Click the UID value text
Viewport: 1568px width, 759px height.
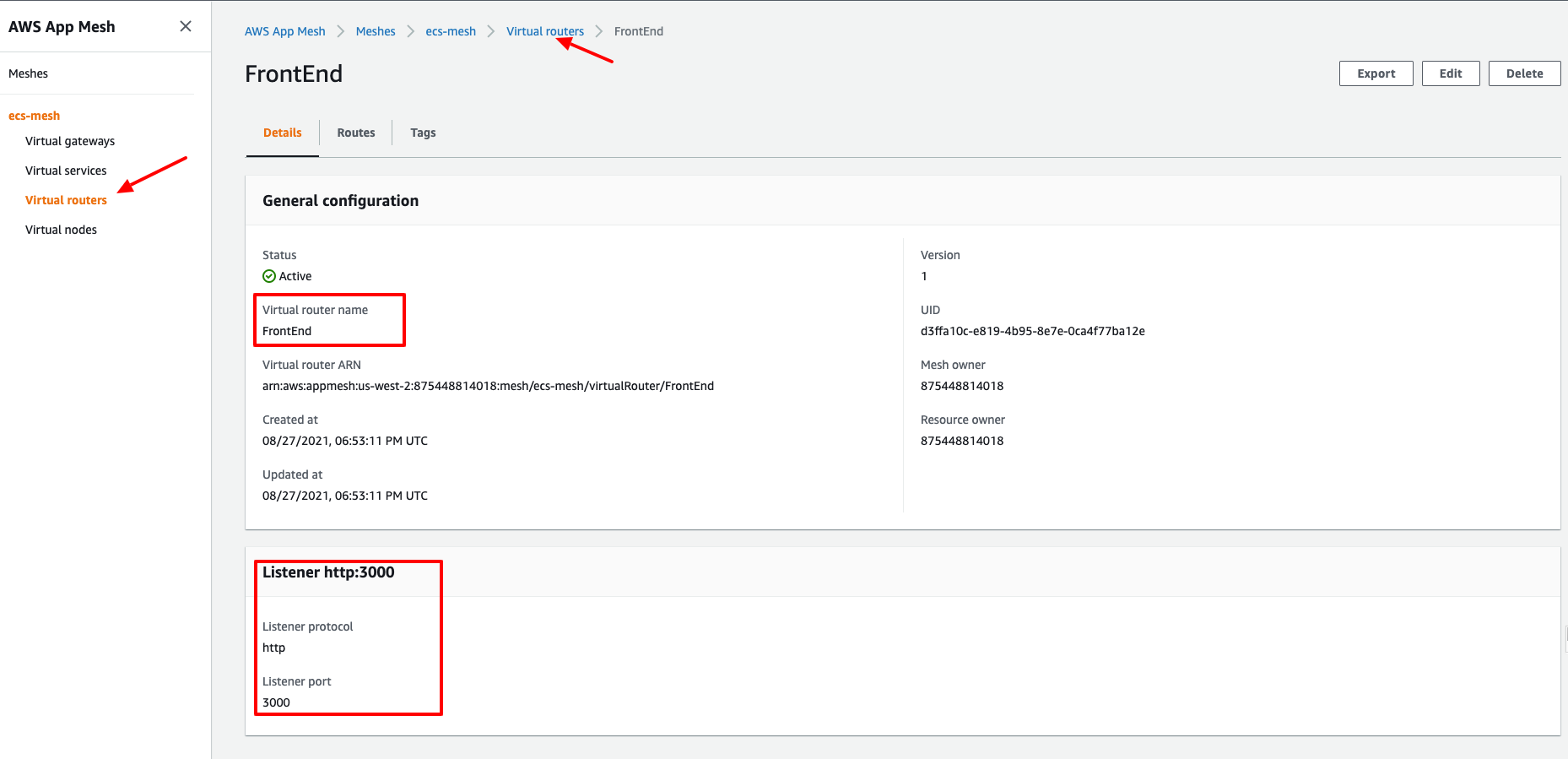[x=1032, y=331]
